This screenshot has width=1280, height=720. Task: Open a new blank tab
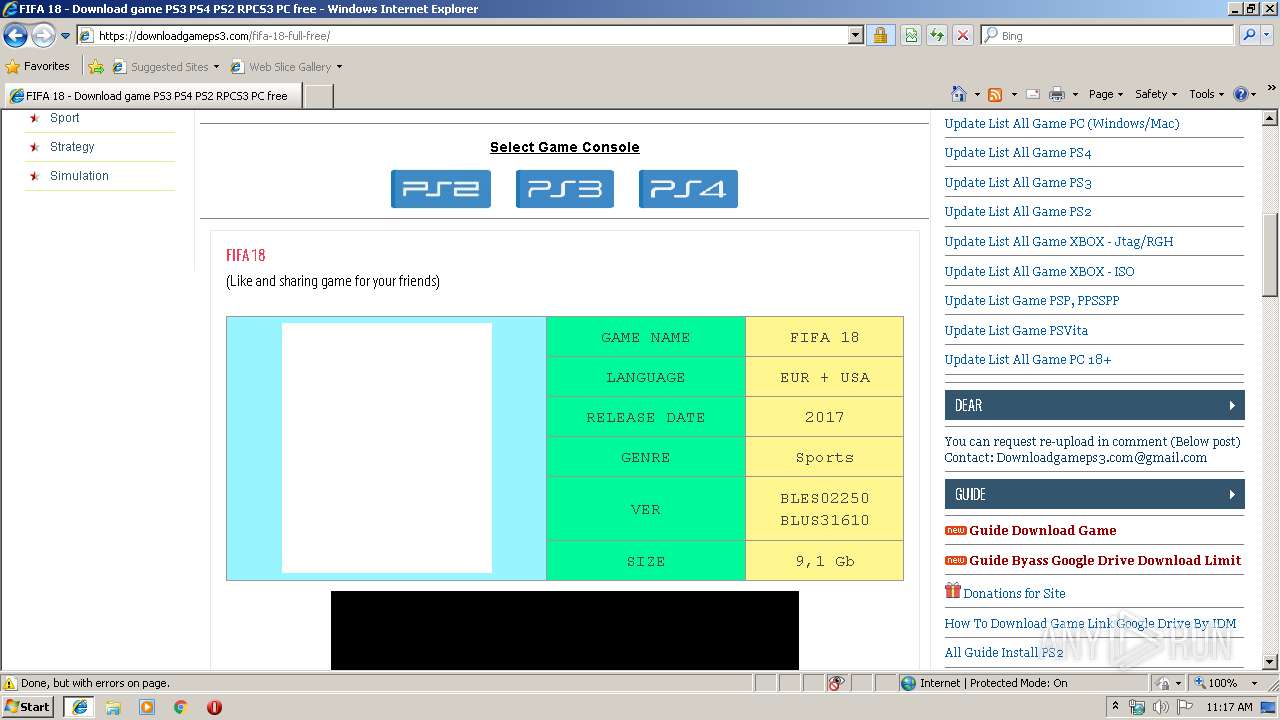[x=318, y=96]
